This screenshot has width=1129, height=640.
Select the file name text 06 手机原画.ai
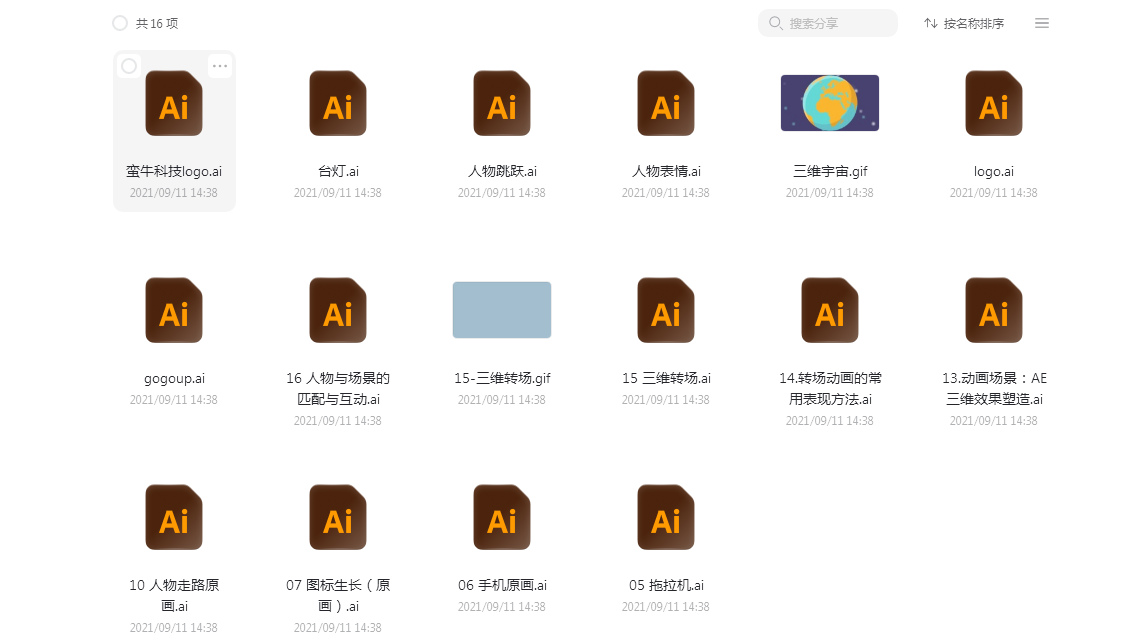502,585
